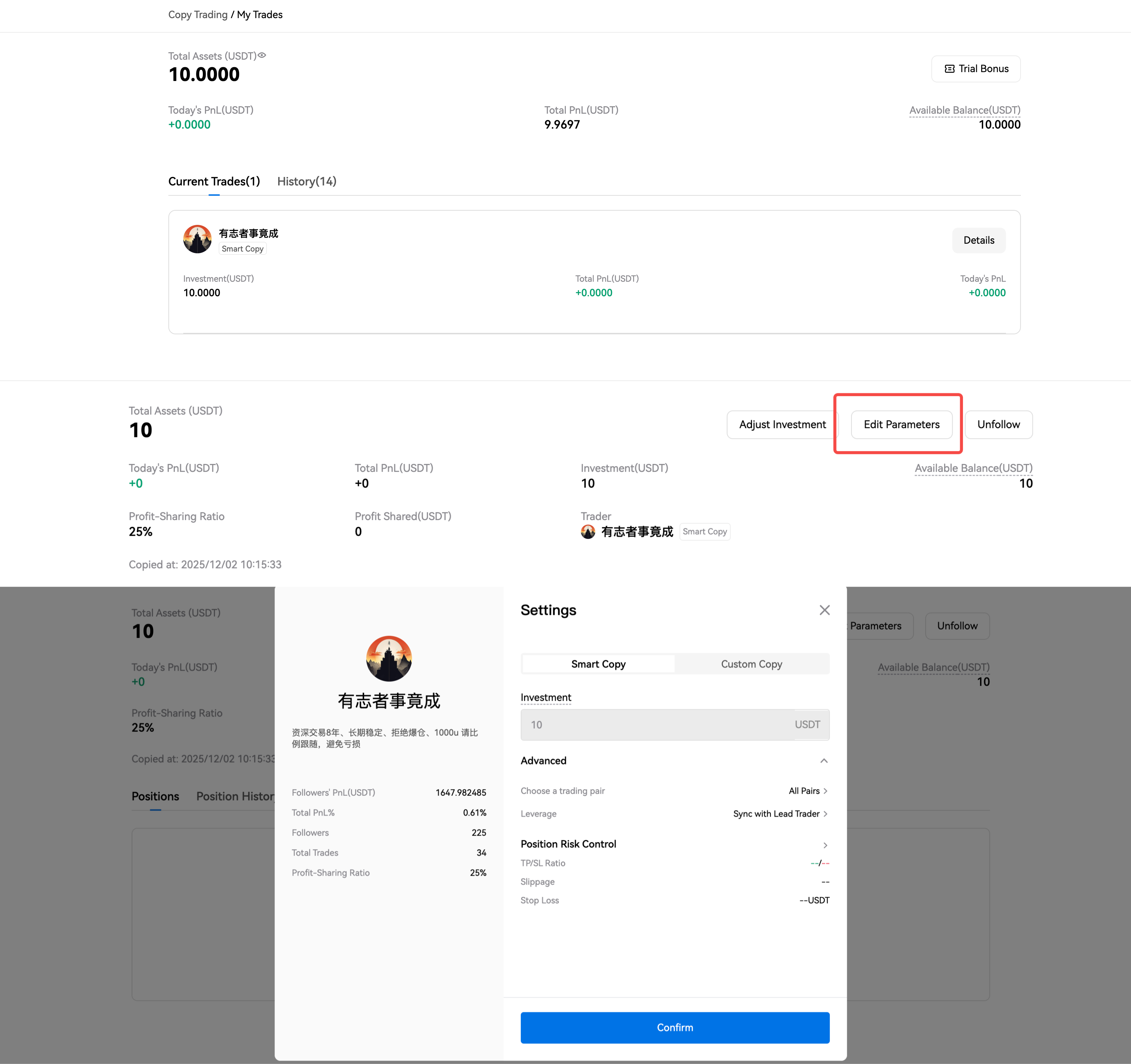Click the small trader avatar beside Trader name
This screenshot has height=1064, width=1131.
click(x=588, y=531)
